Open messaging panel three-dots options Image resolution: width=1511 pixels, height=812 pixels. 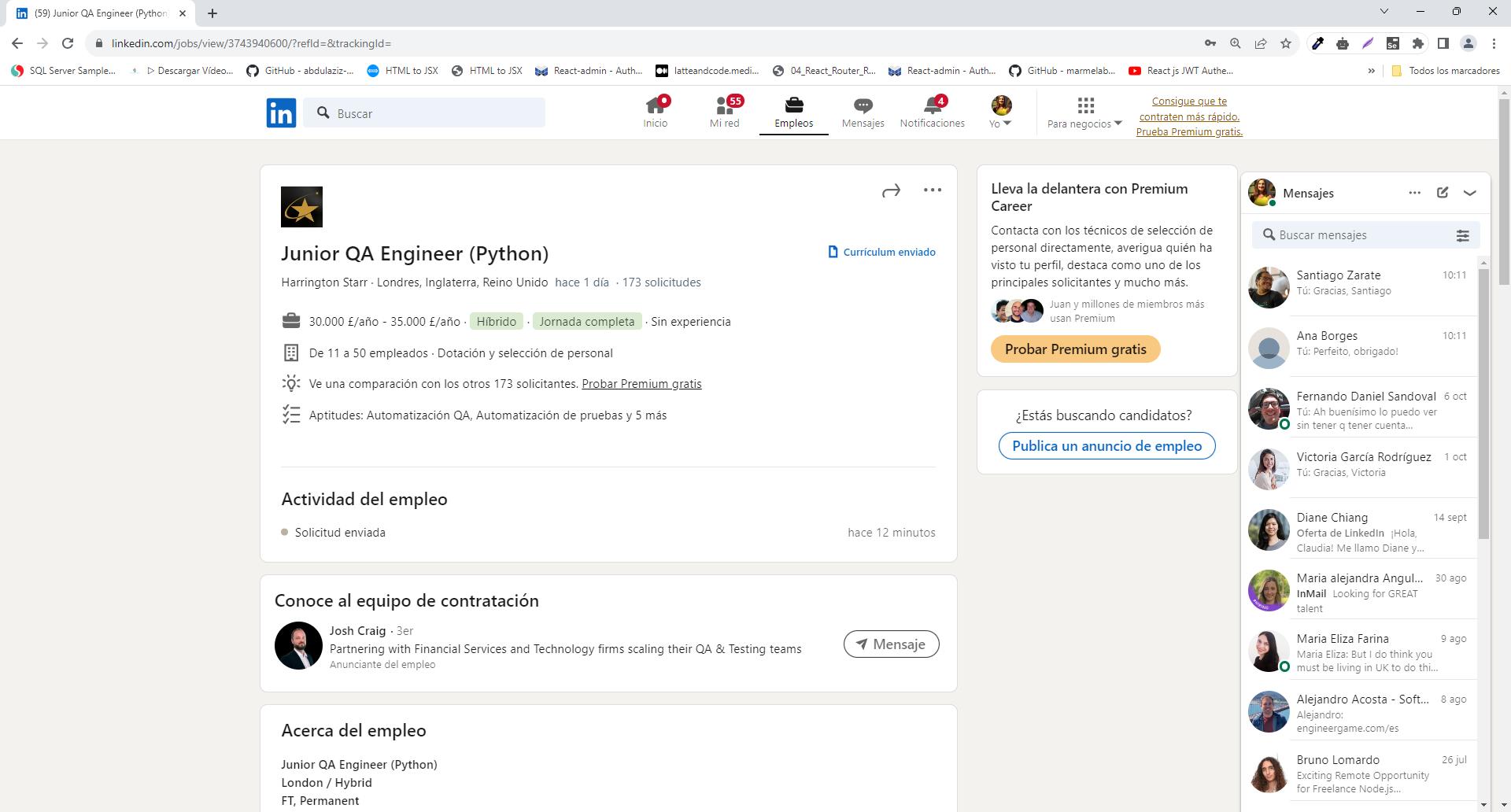1414,193
